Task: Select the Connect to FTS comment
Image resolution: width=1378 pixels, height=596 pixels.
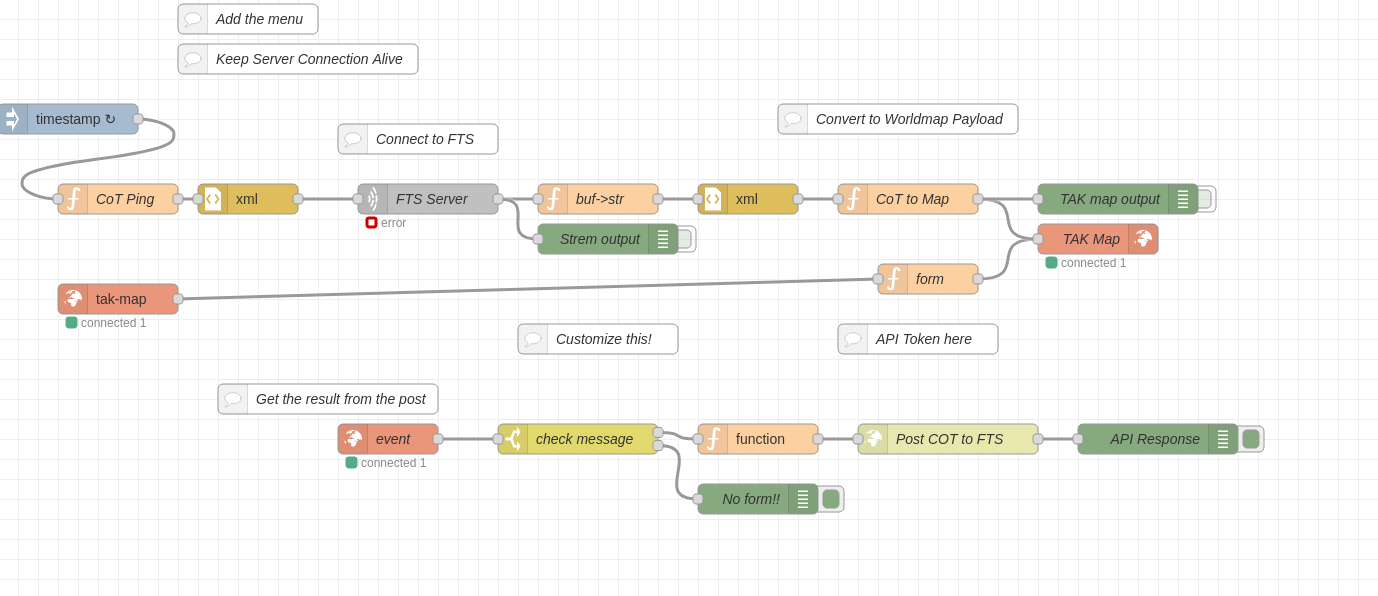Action: (418, 139)
